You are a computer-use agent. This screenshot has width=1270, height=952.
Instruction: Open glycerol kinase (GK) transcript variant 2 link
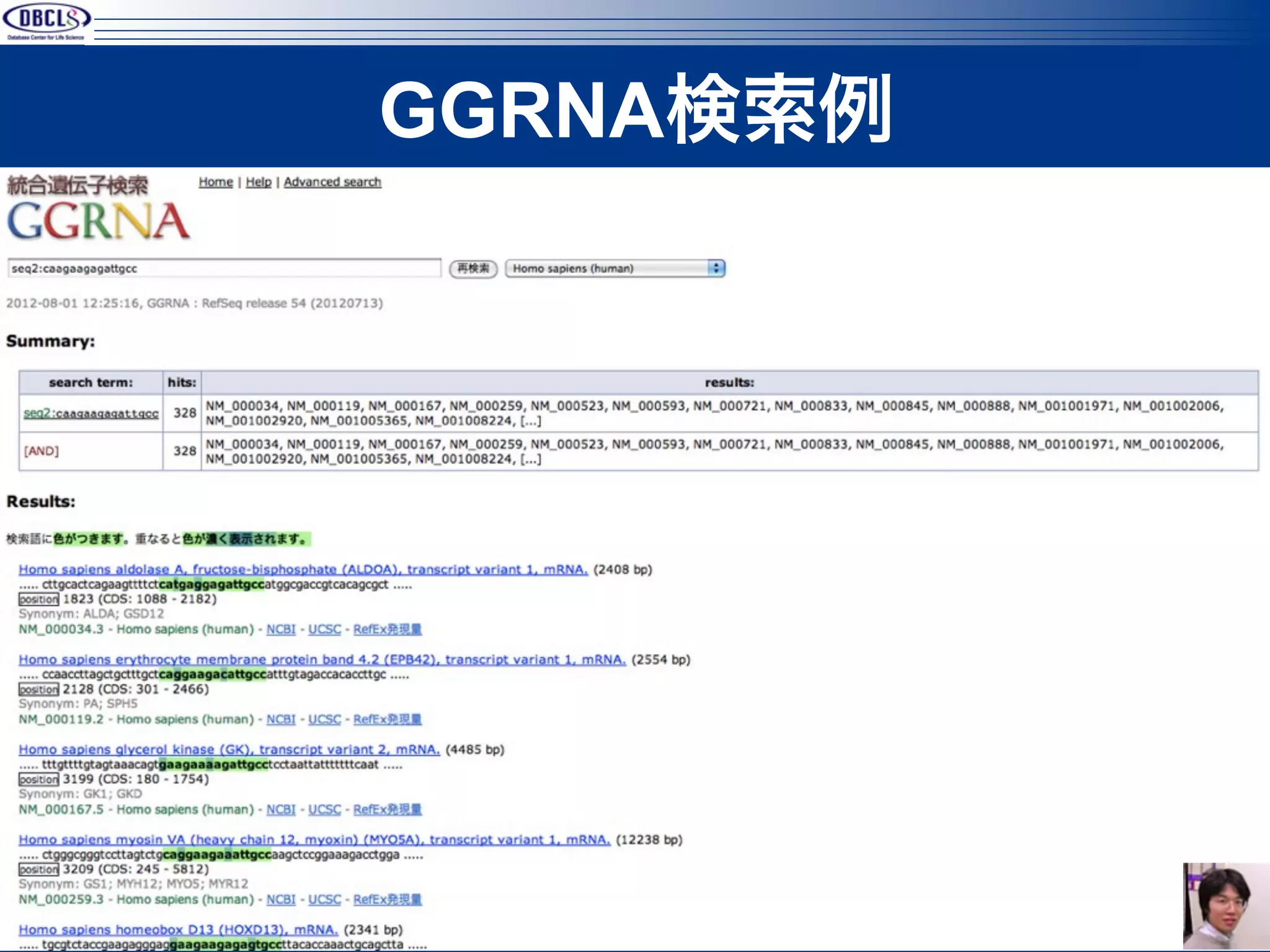click(x=229, y=750)
